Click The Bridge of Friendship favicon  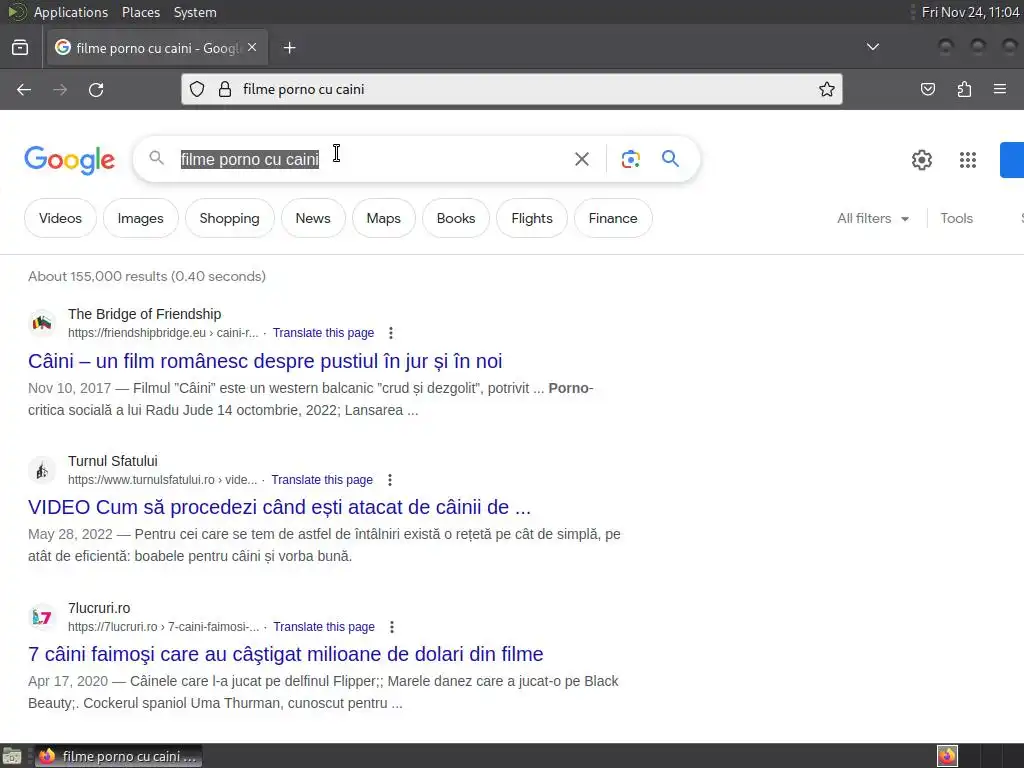tap(42, 323)
